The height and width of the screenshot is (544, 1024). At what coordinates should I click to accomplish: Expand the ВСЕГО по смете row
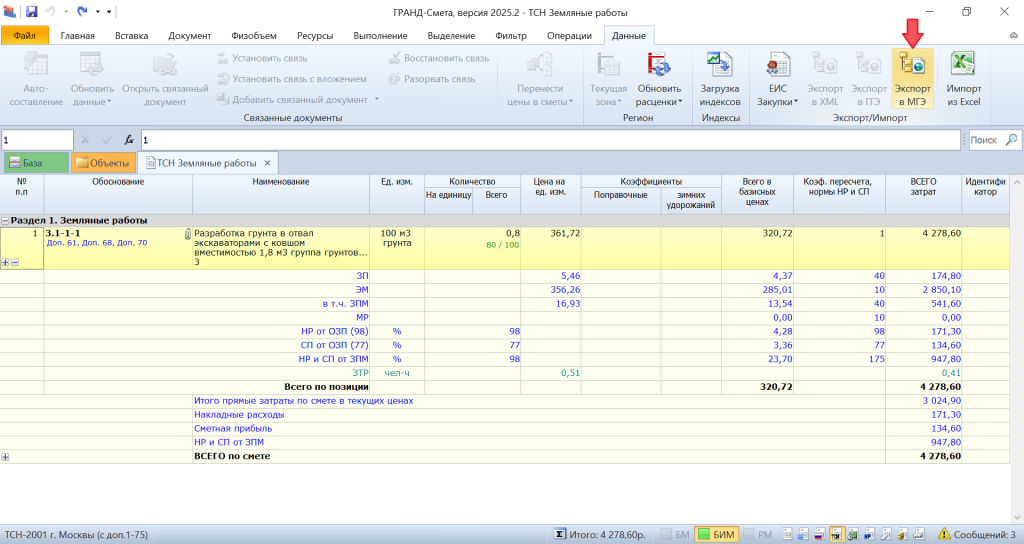tap(5, 456)
